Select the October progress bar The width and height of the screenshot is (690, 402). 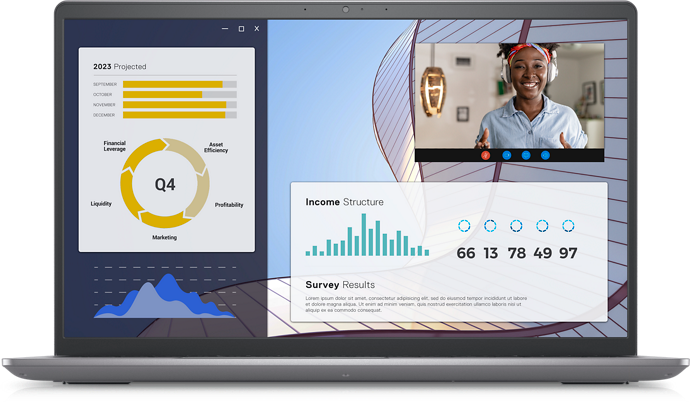tap(180, 95)
